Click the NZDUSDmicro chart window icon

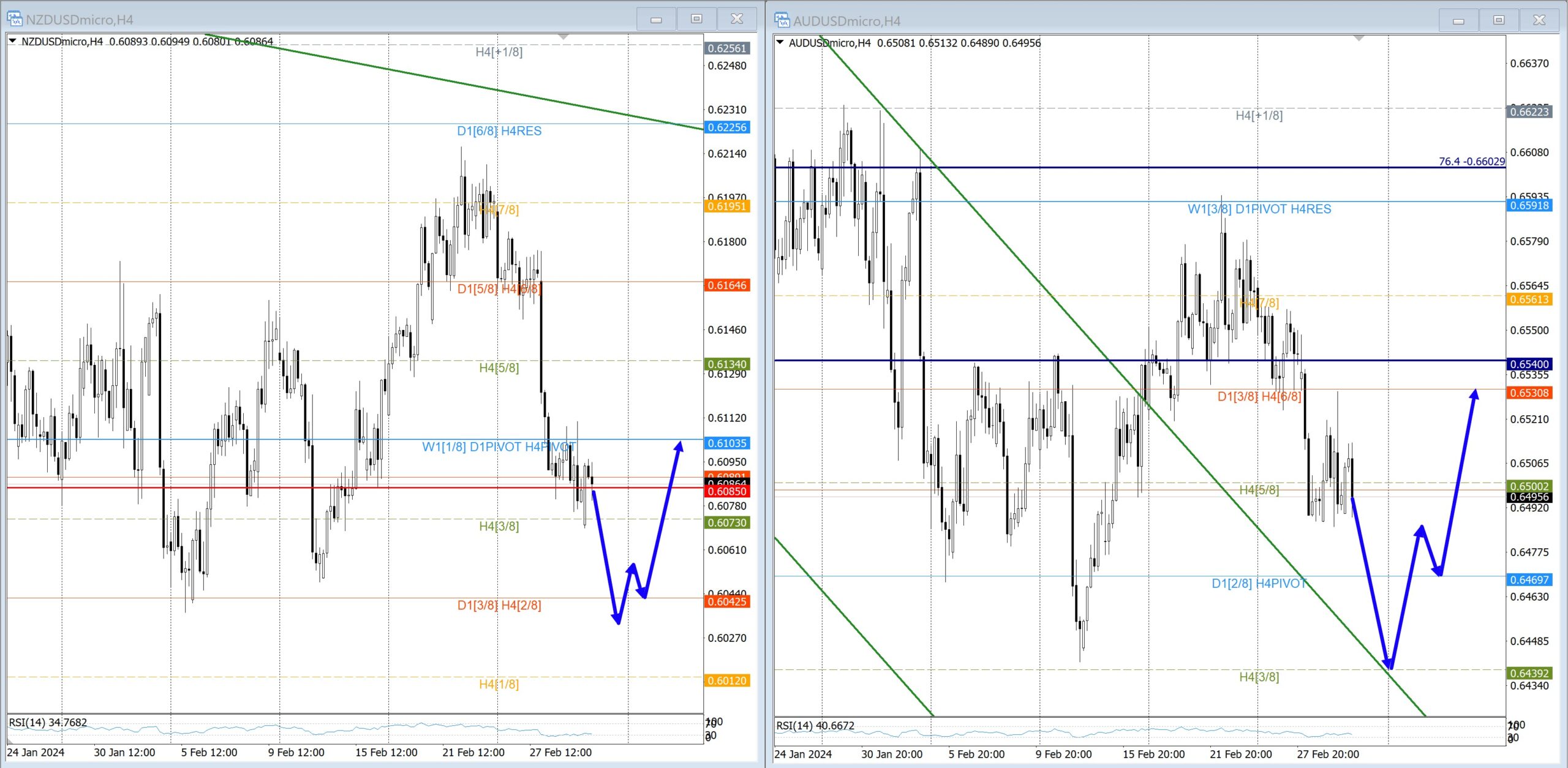pos(15,19)
